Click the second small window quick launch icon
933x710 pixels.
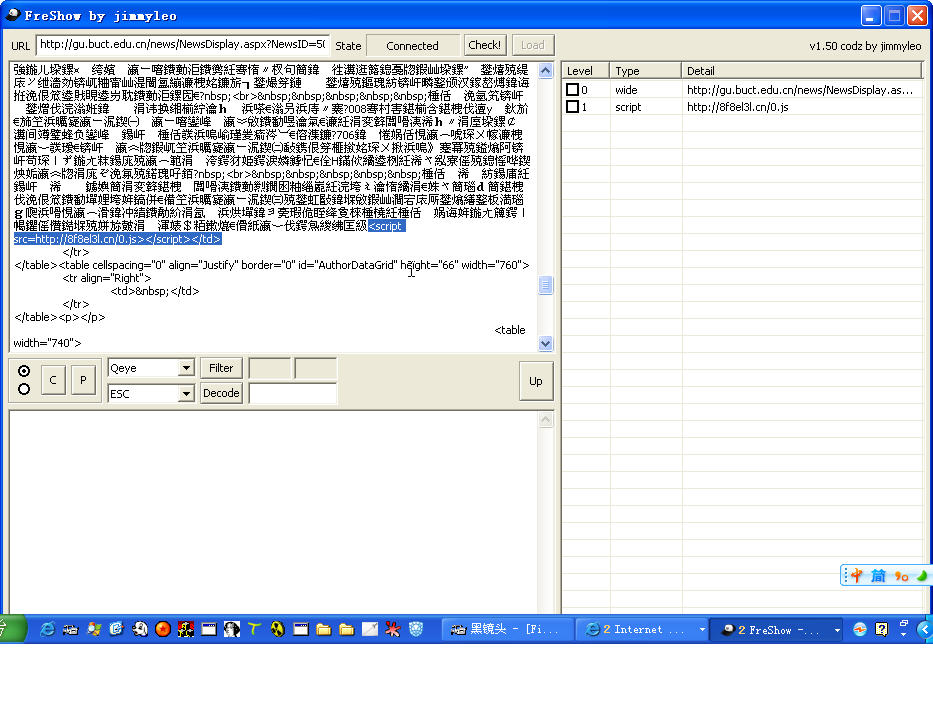[301, 629]
